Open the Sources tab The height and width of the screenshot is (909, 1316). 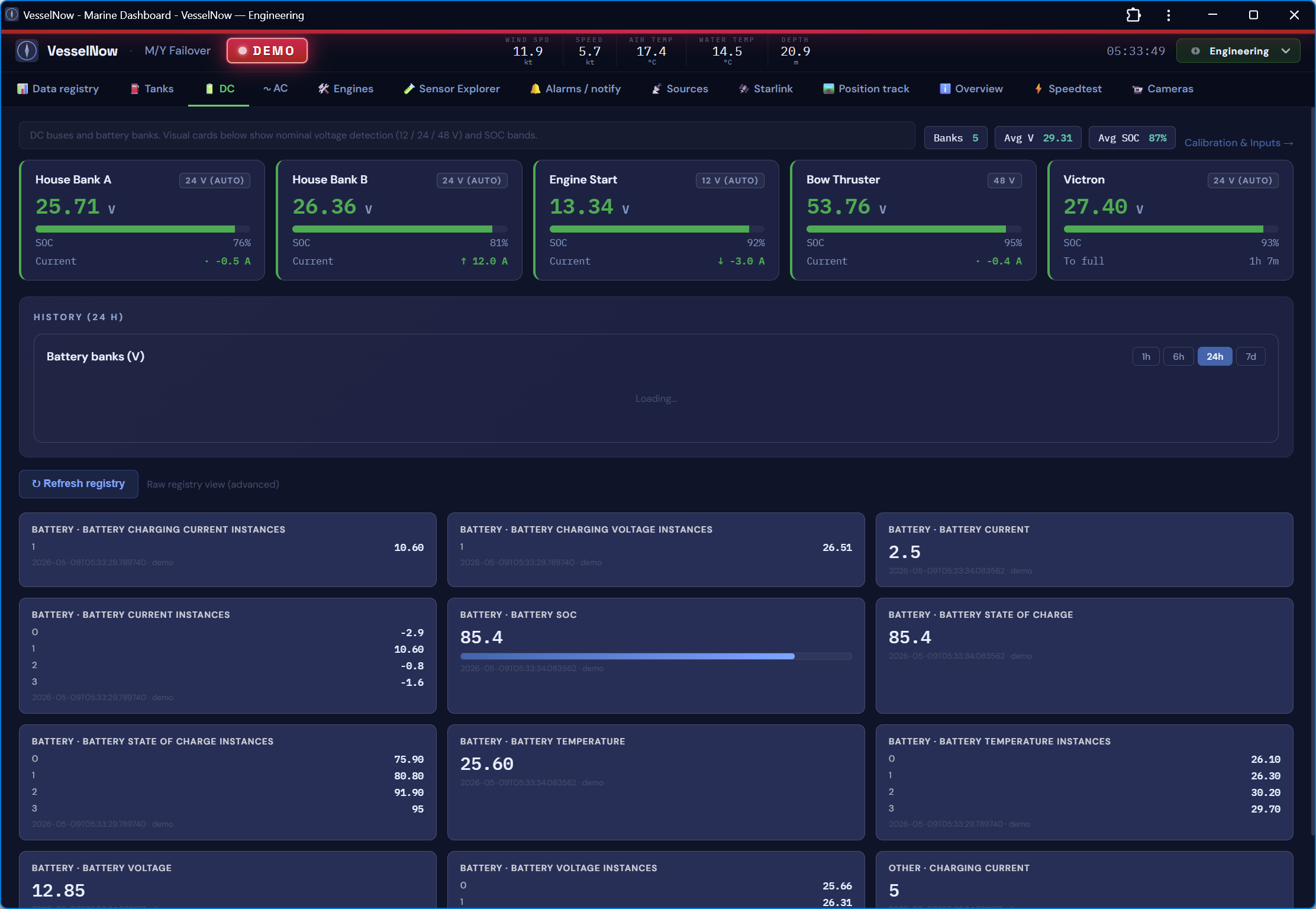[679, 89]
